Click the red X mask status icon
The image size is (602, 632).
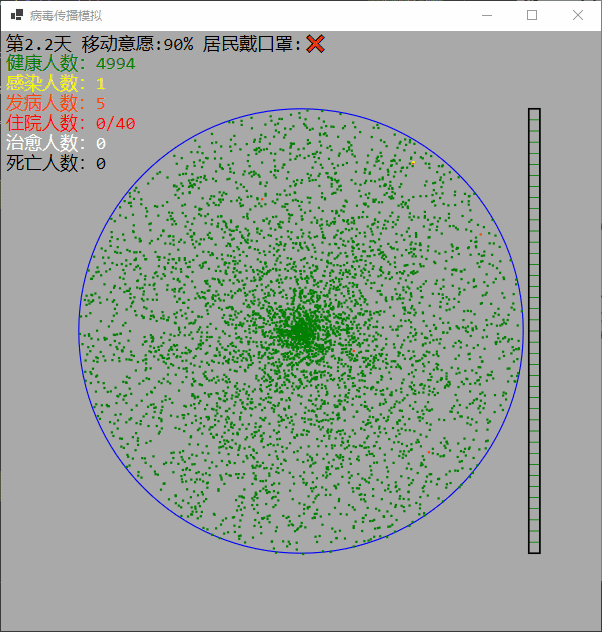tap(315, 44)
